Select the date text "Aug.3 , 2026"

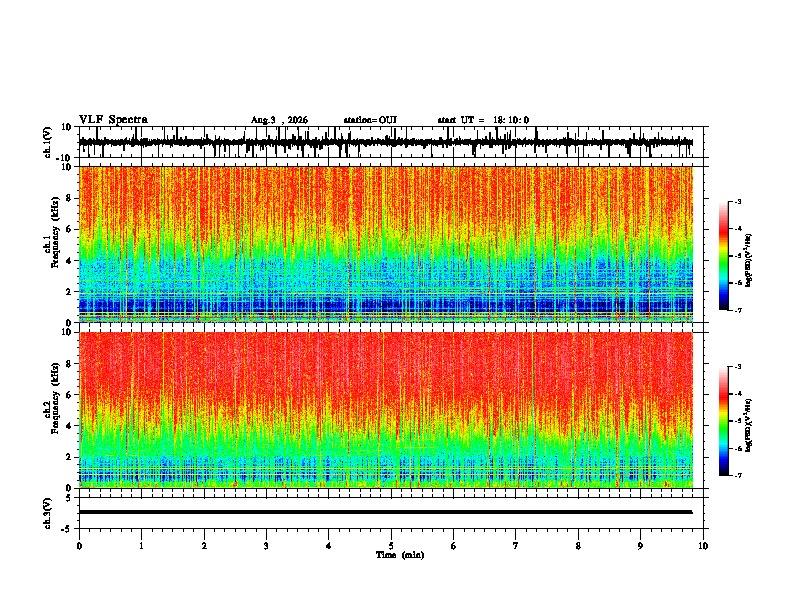pyautogui.click(x=279, y=120)
